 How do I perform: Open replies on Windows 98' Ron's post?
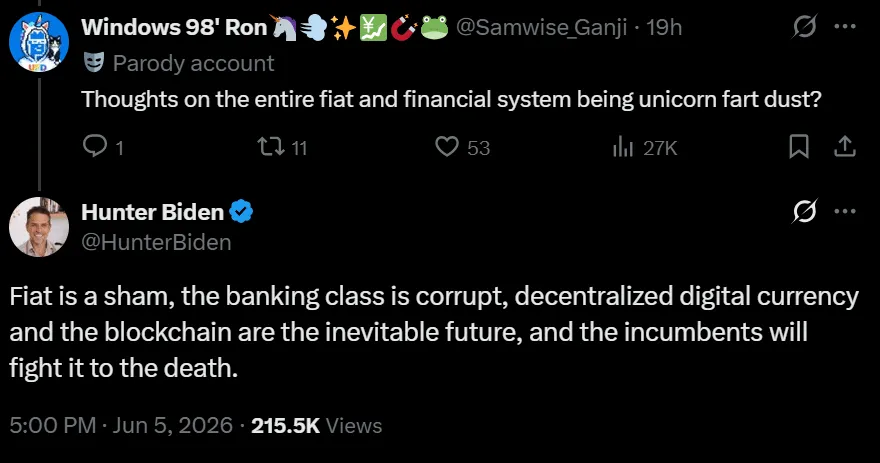pyautogui.click(x=103, y=147)
